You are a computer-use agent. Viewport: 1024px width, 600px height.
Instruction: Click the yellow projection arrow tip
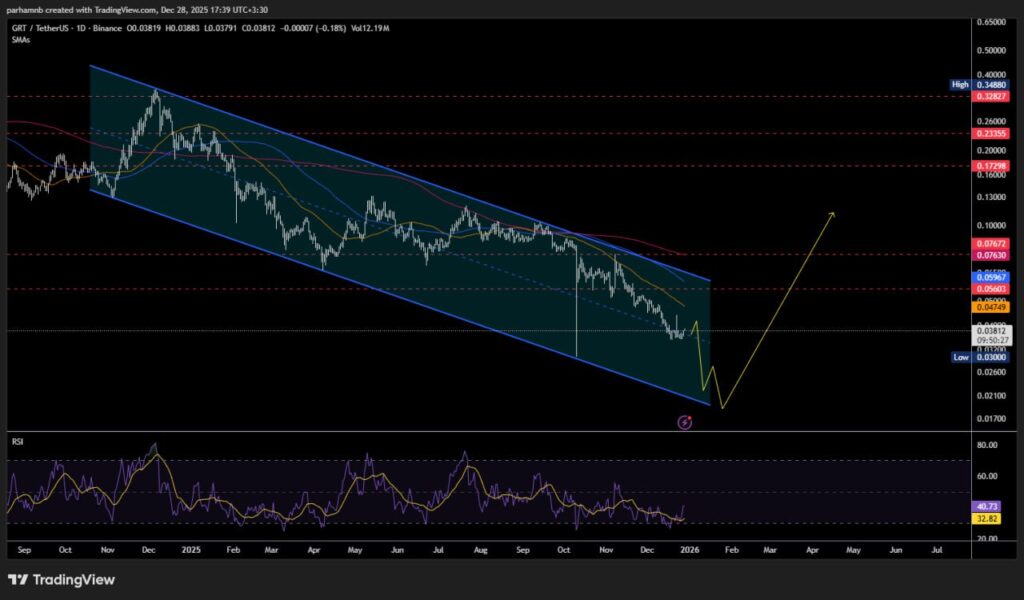tap(832, 214)
